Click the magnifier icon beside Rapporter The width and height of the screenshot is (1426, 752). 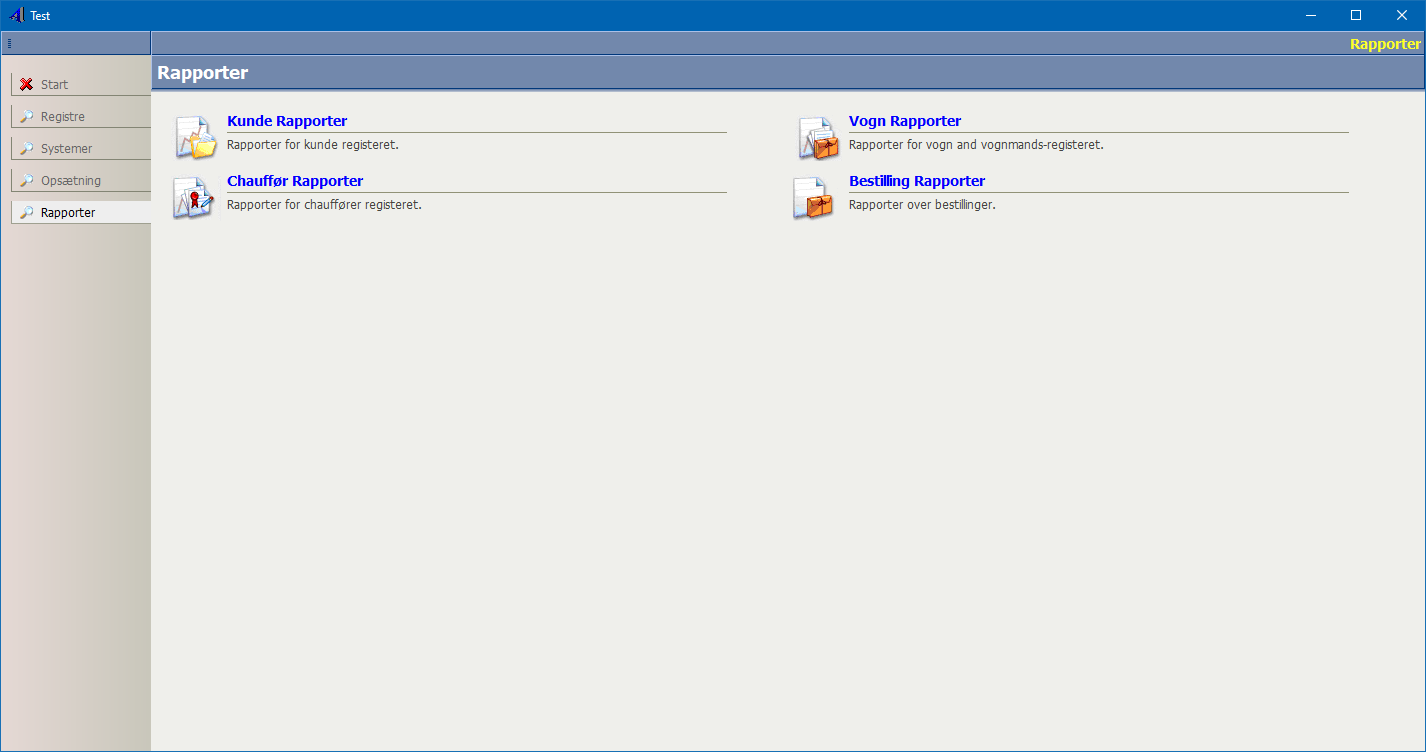tap(27, 213)
